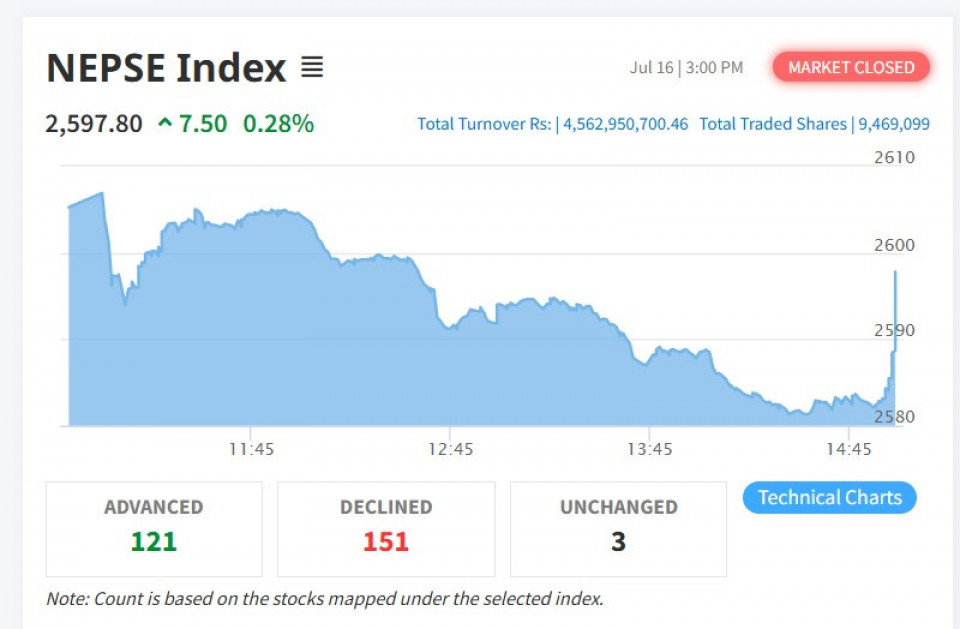The width and height of the screenshot is (960, 629).
Task: Select the DECLINED 151 box
Action: coord(386,529)
